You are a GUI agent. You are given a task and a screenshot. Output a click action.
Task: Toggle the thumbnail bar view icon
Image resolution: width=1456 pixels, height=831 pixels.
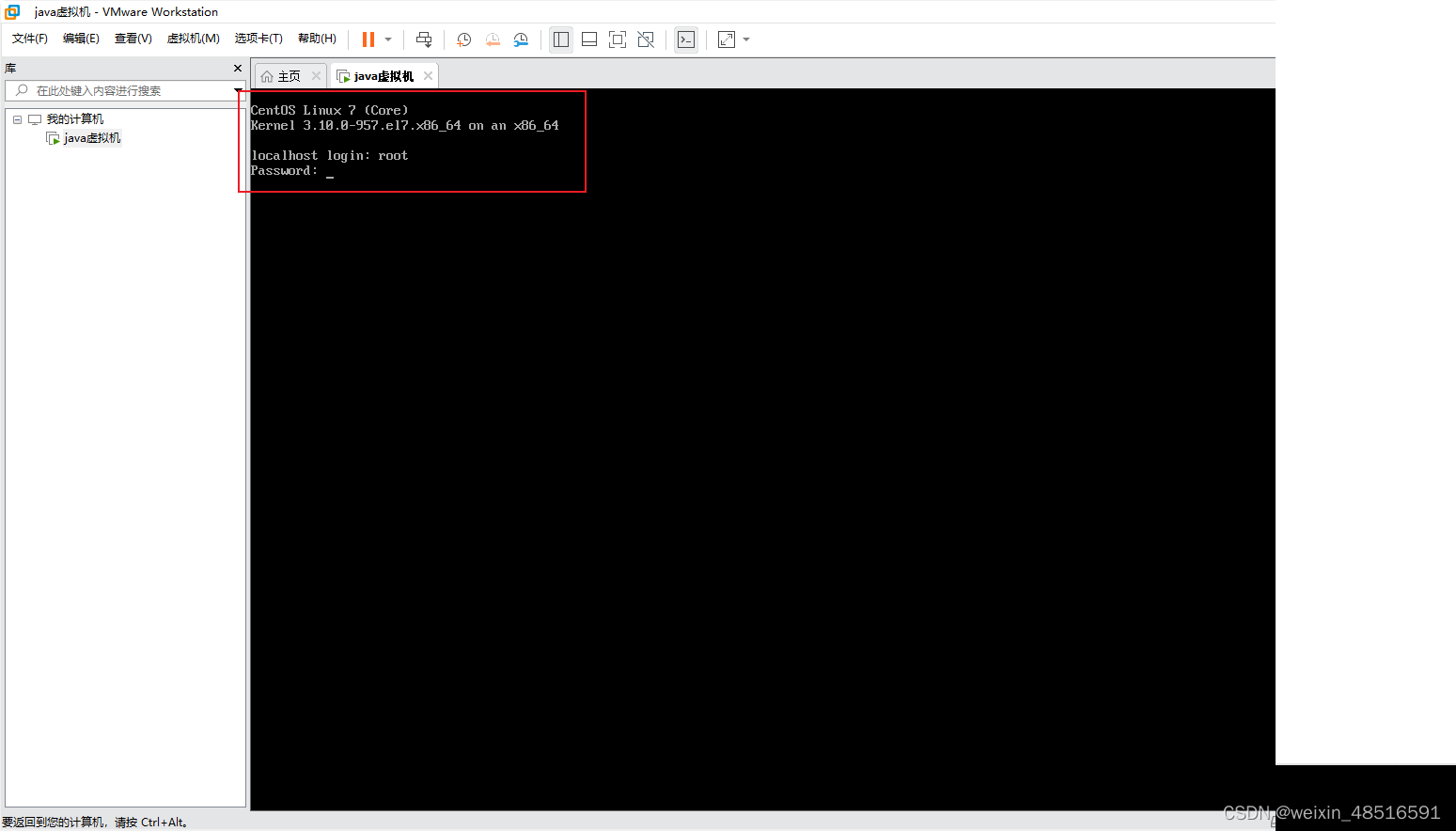click(589, 39)
